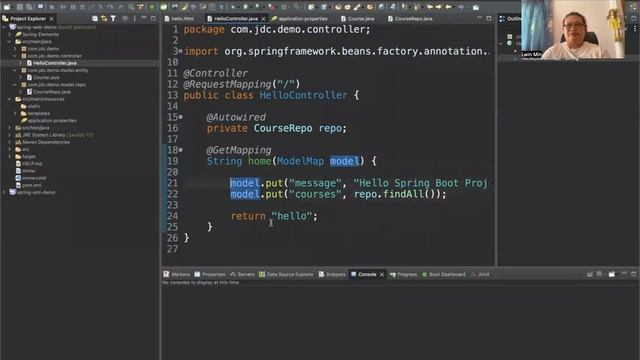The width and height of the screenshot is (640, 360).
Task: Collapse the spring-web-demo project node
Action: click(4, 27)
